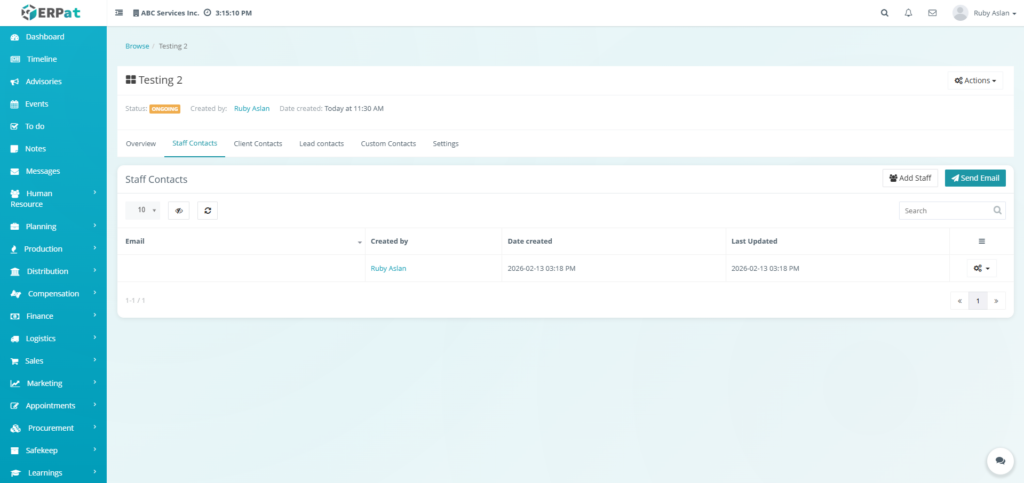Toggle column visibility eye button
The width and height of the screenshot is (1024, 483).
[179, 210]
